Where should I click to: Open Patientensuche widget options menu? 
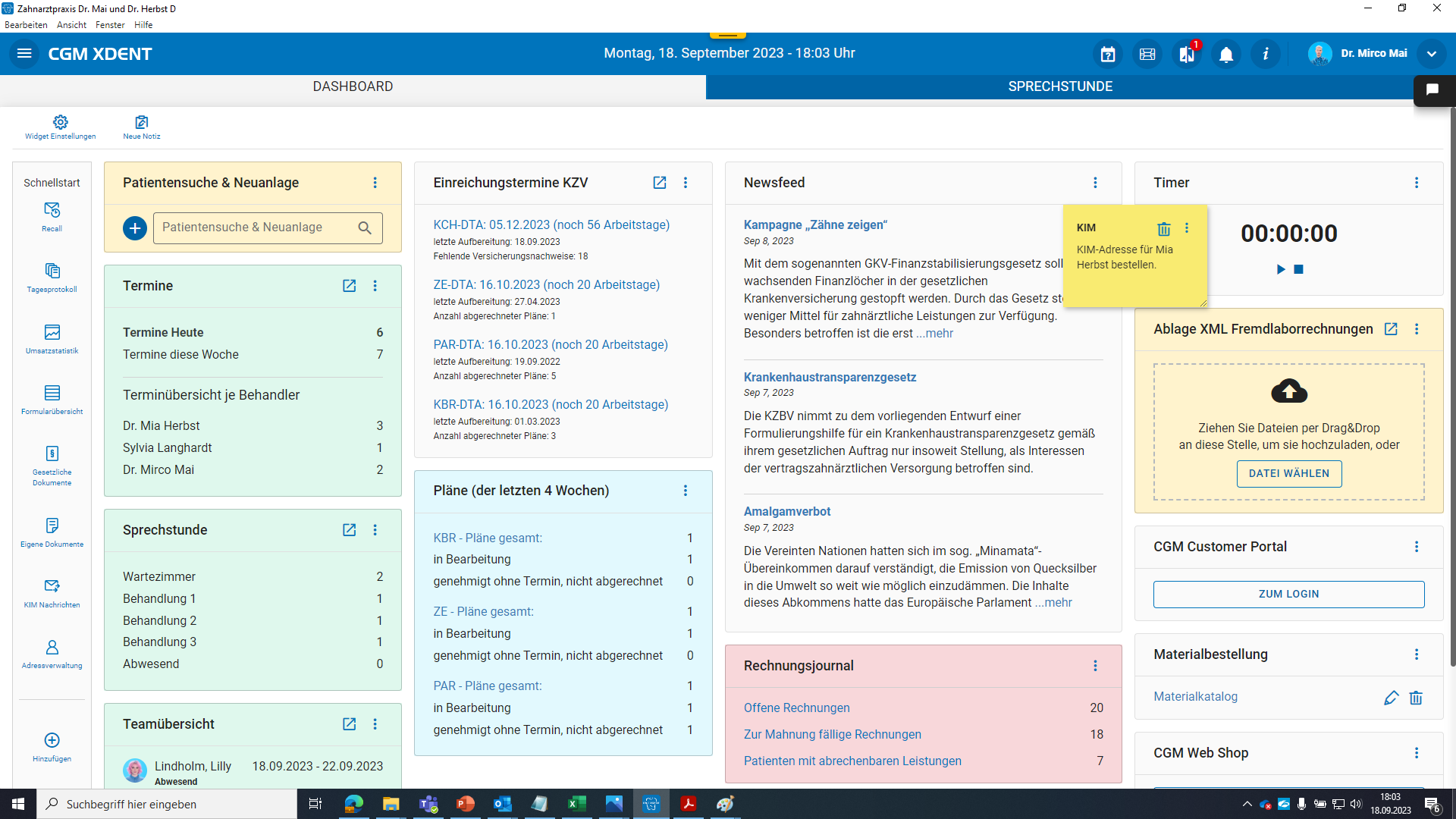pos(375,183)
